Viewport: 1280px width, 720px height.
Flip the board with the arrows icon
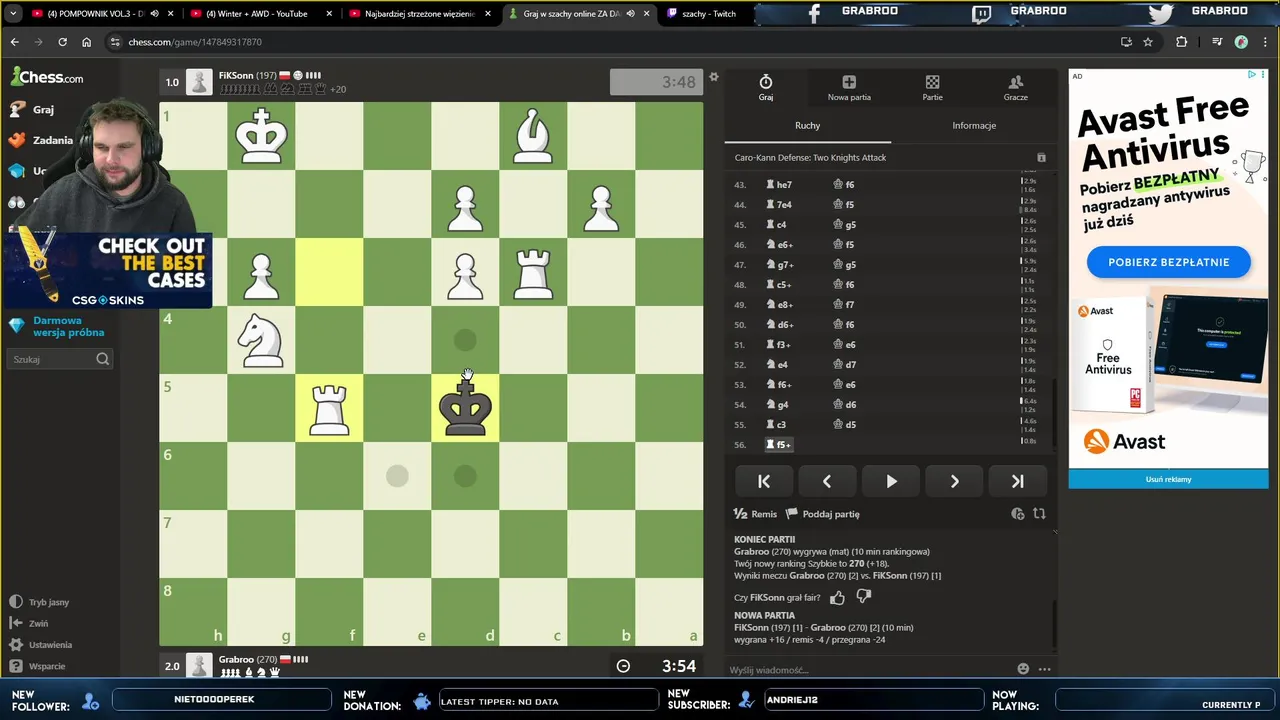point(1039,514)
